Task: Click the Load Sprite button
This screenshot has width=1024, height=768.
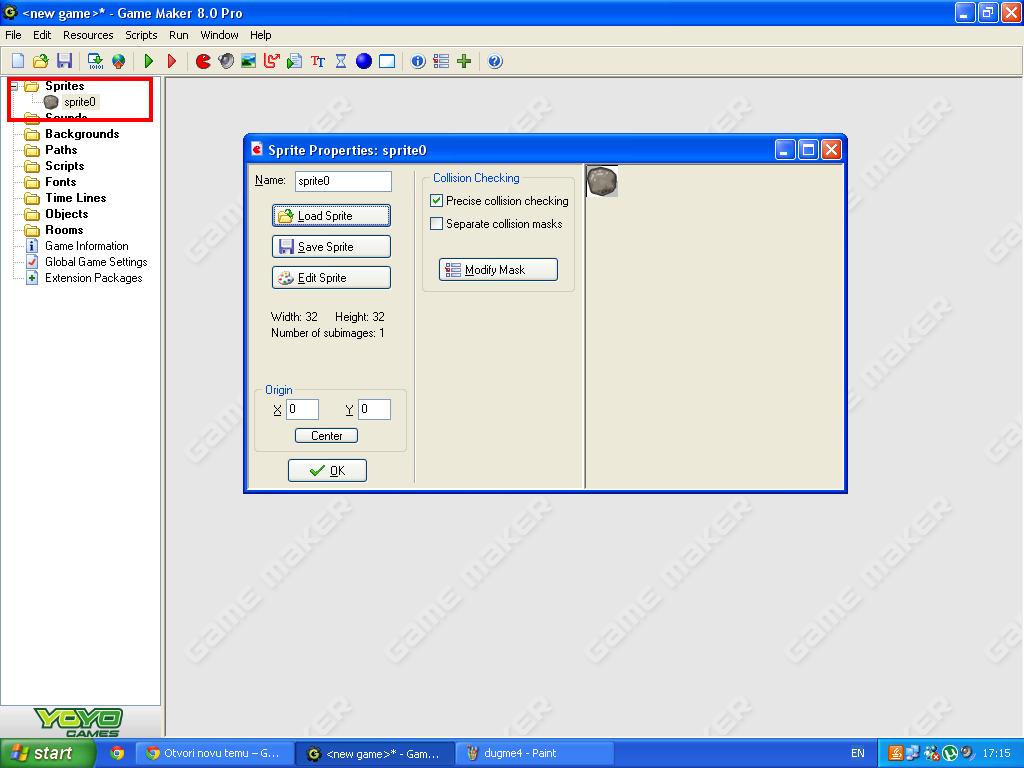Action: coord(331,216)
